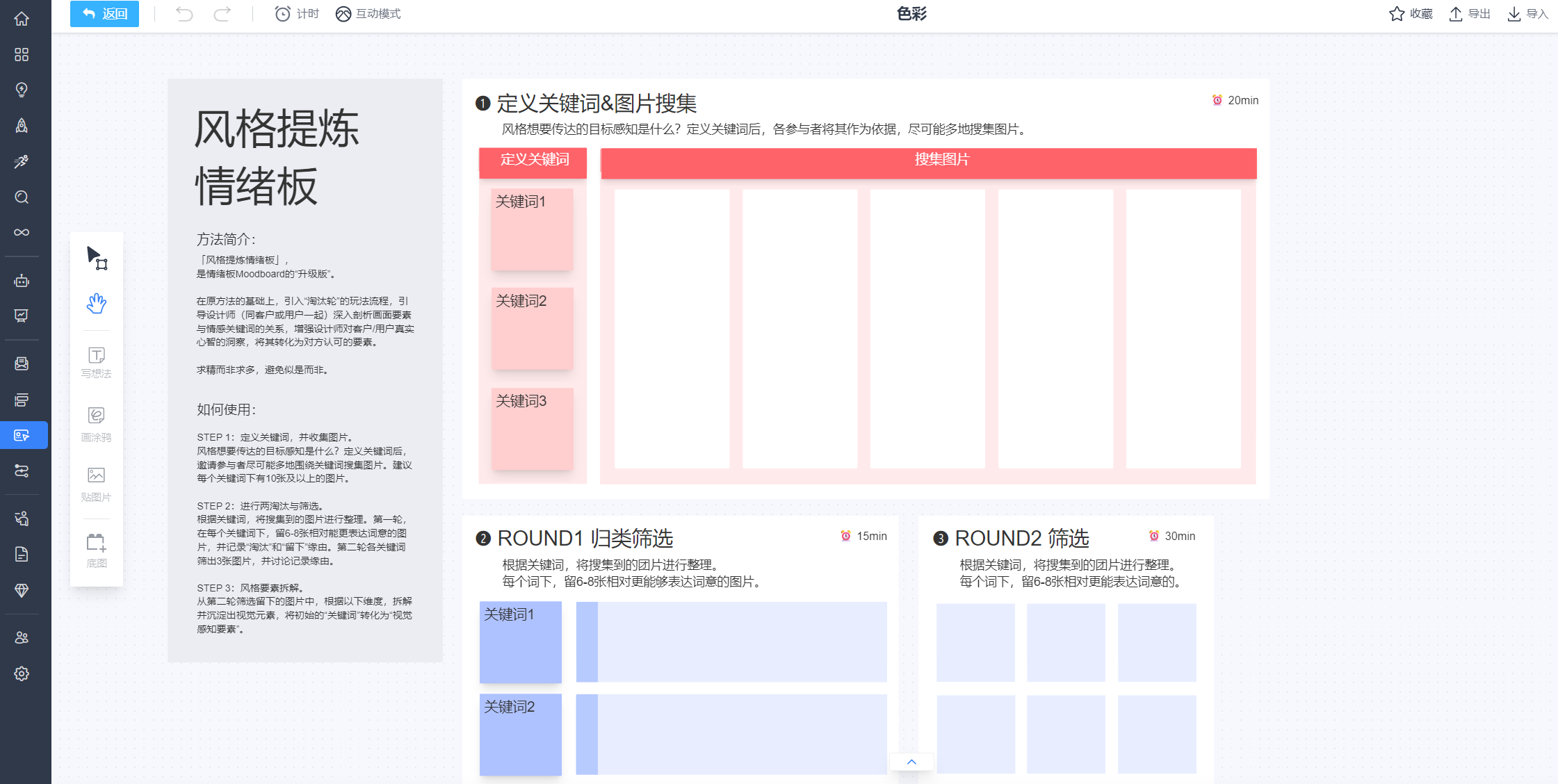Click the diamond membership icon in sidebar
The height and width of the screenshot is (784, 1558).
[22, 591]
